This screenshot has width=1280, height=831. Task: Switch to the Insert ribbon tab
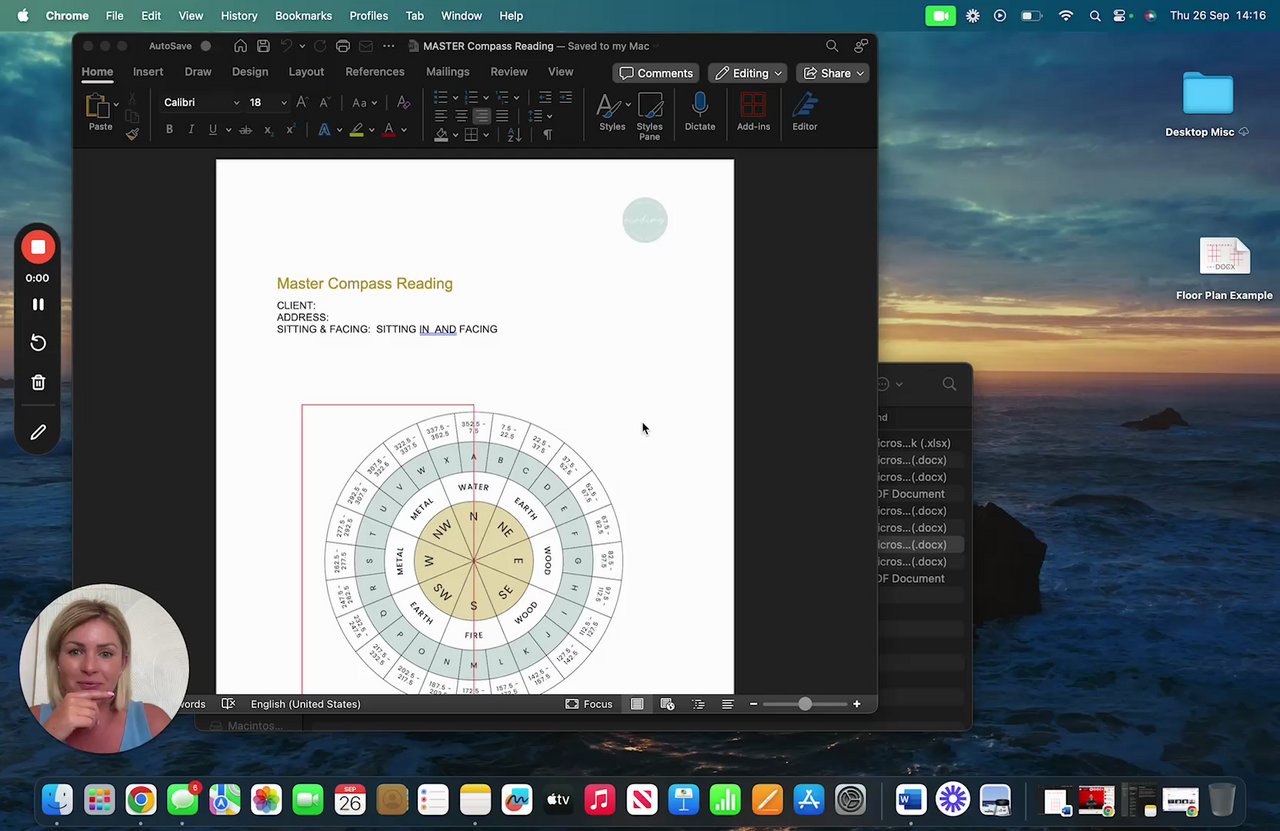point(148,72)
